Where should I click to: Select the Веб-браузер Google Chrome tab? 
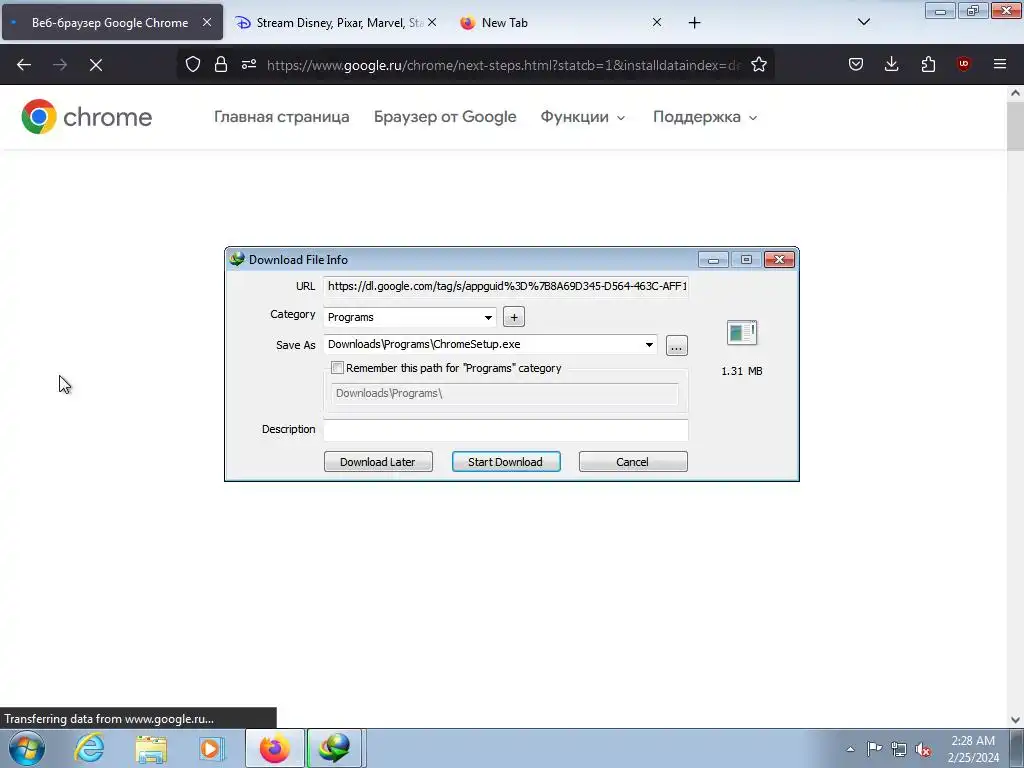[x=112, y=23]
